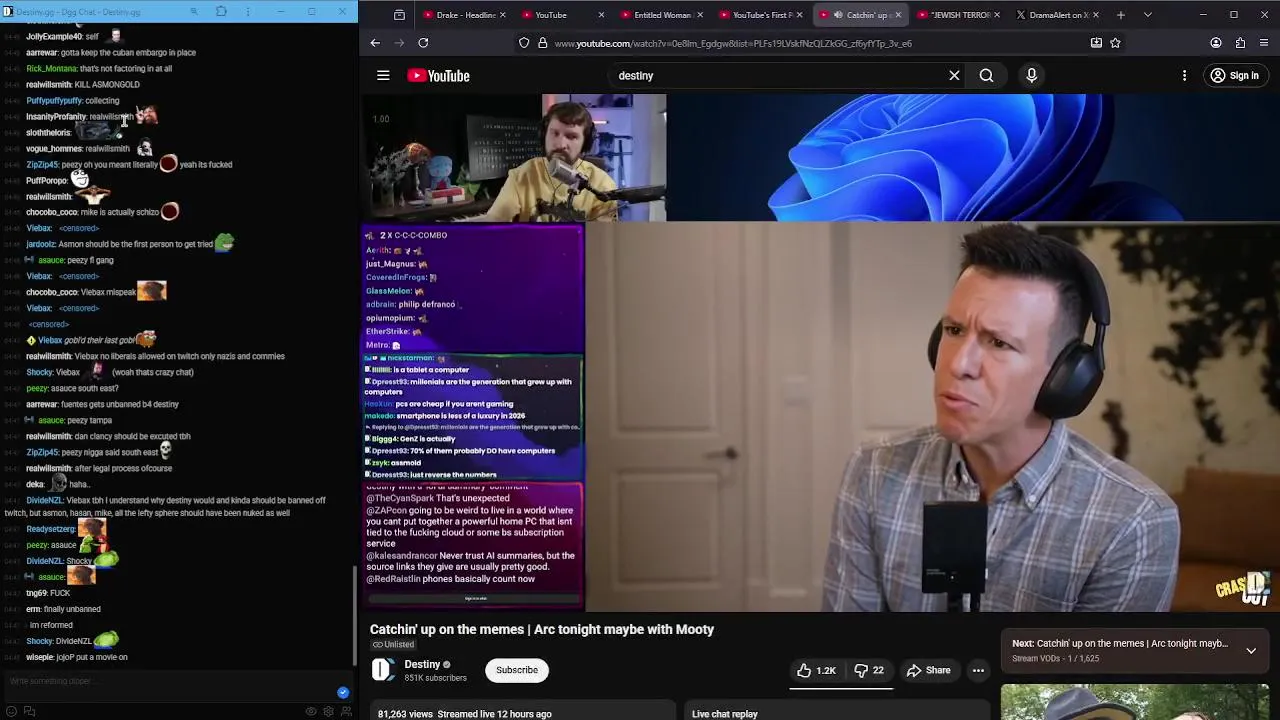Screen dimensions: 1280x720
Task: Click username wiseple in chat
Action: coord(40,657)
